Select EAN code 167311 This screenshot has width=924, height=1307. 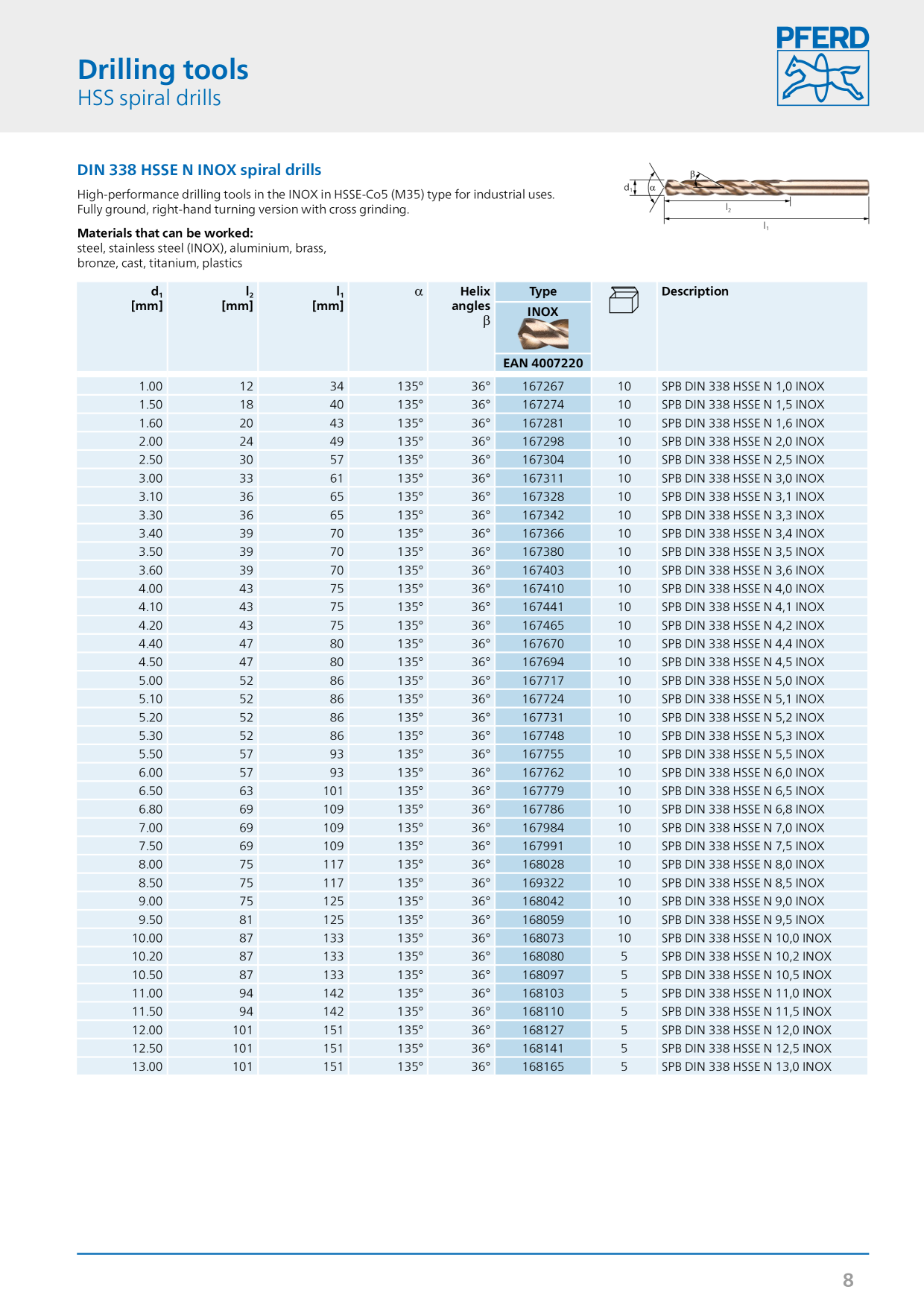543,478
